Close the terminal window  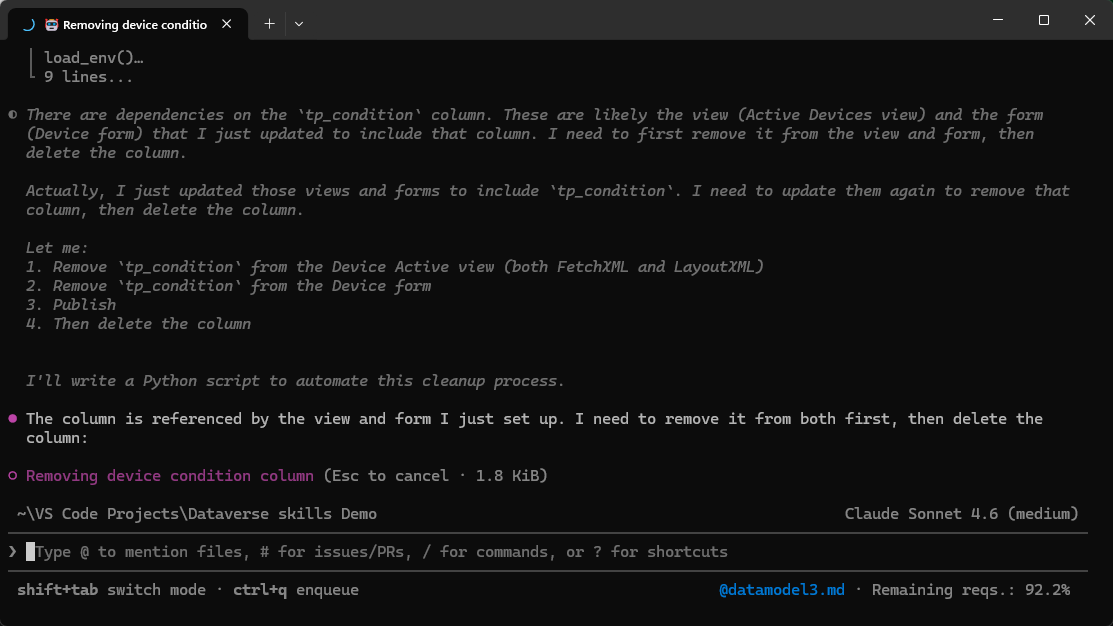1089,20
